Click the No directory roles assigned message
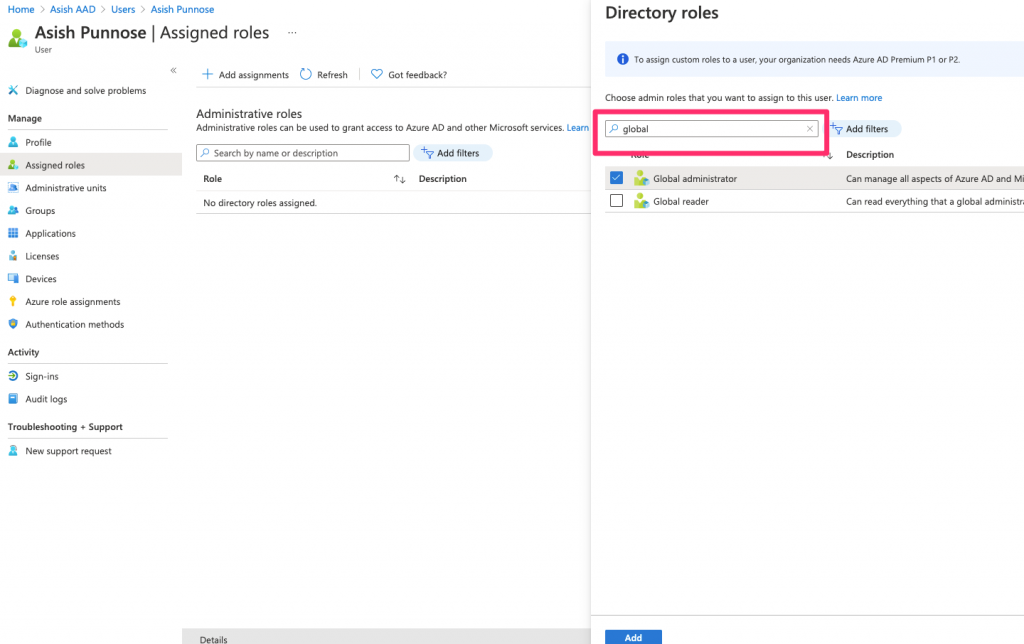The image size is (1024, 644). (x=260, y=203)
